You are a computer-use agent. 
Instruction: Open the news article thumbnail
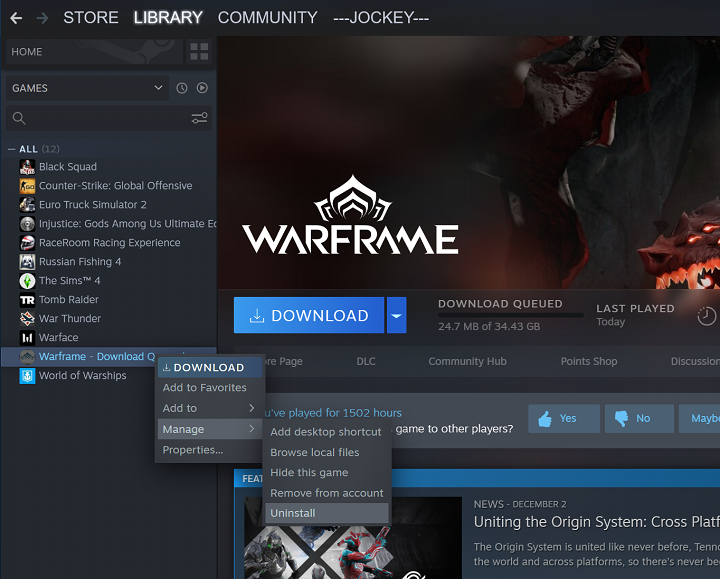click(353, 538)
